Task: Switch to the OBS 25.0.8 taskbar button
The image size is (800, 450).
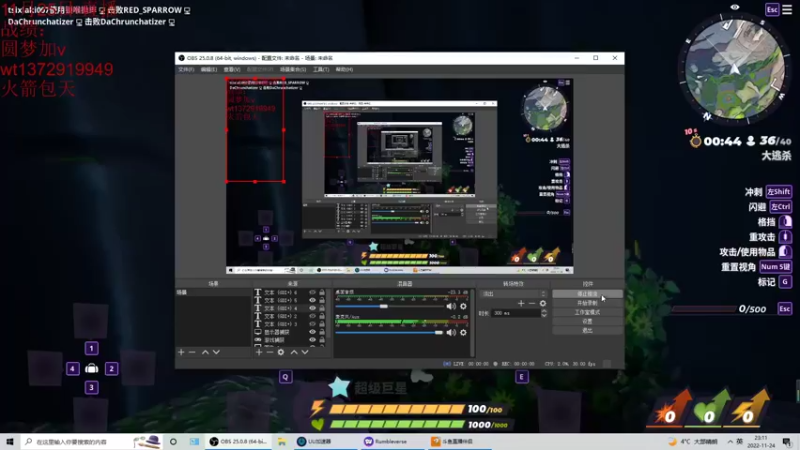Action: click(239, 441)
